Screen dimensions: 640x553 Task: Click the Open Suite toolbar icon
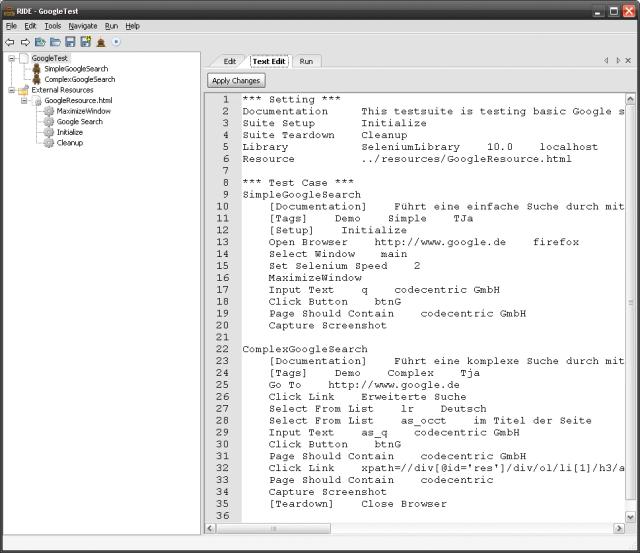click(40, 42)
